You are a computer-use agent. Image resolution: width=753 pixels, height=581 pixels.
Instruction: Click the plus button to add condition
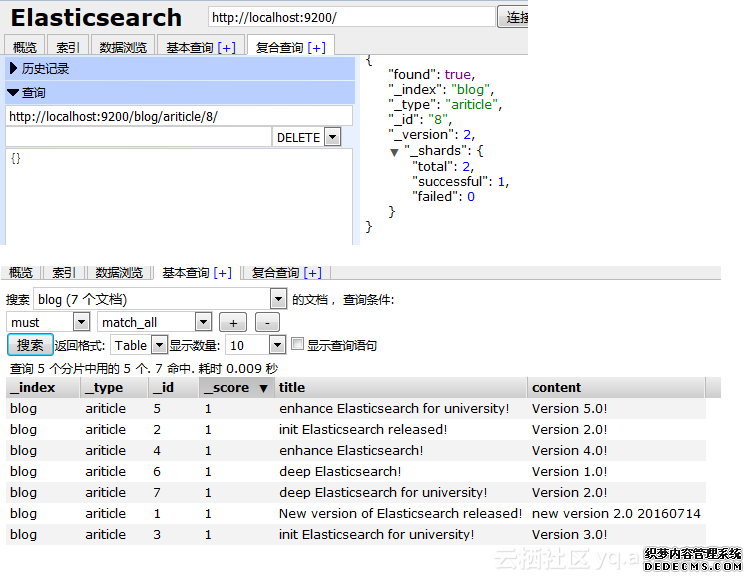pyautogui.click(x=232, y=322)
